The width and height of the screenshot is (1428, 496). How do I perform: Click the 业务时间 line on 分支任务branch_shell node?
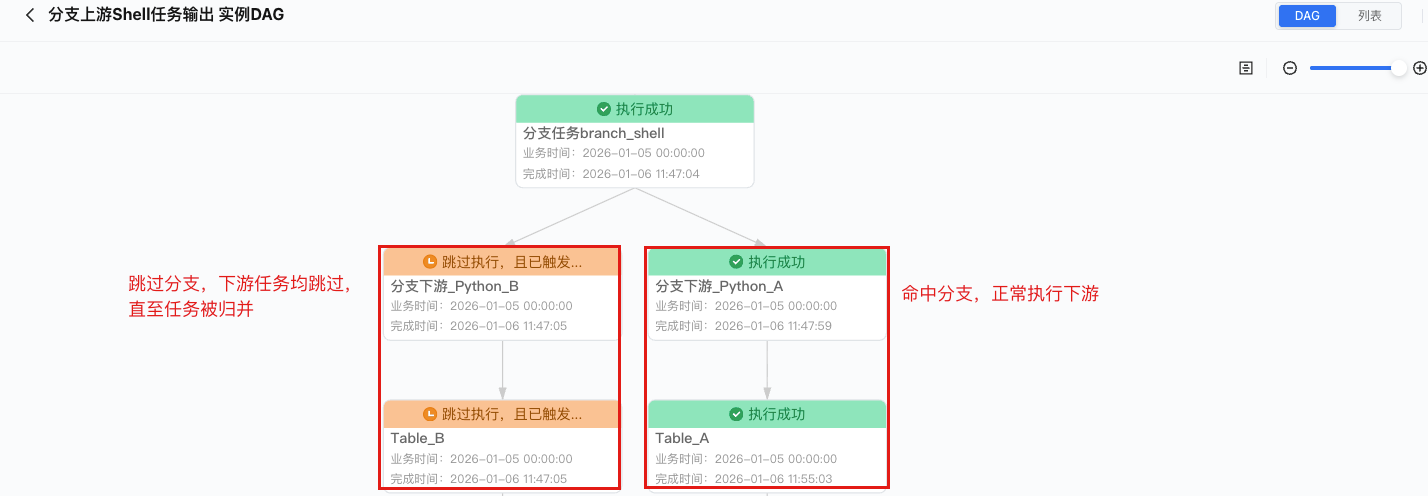(x=614, y=153)
